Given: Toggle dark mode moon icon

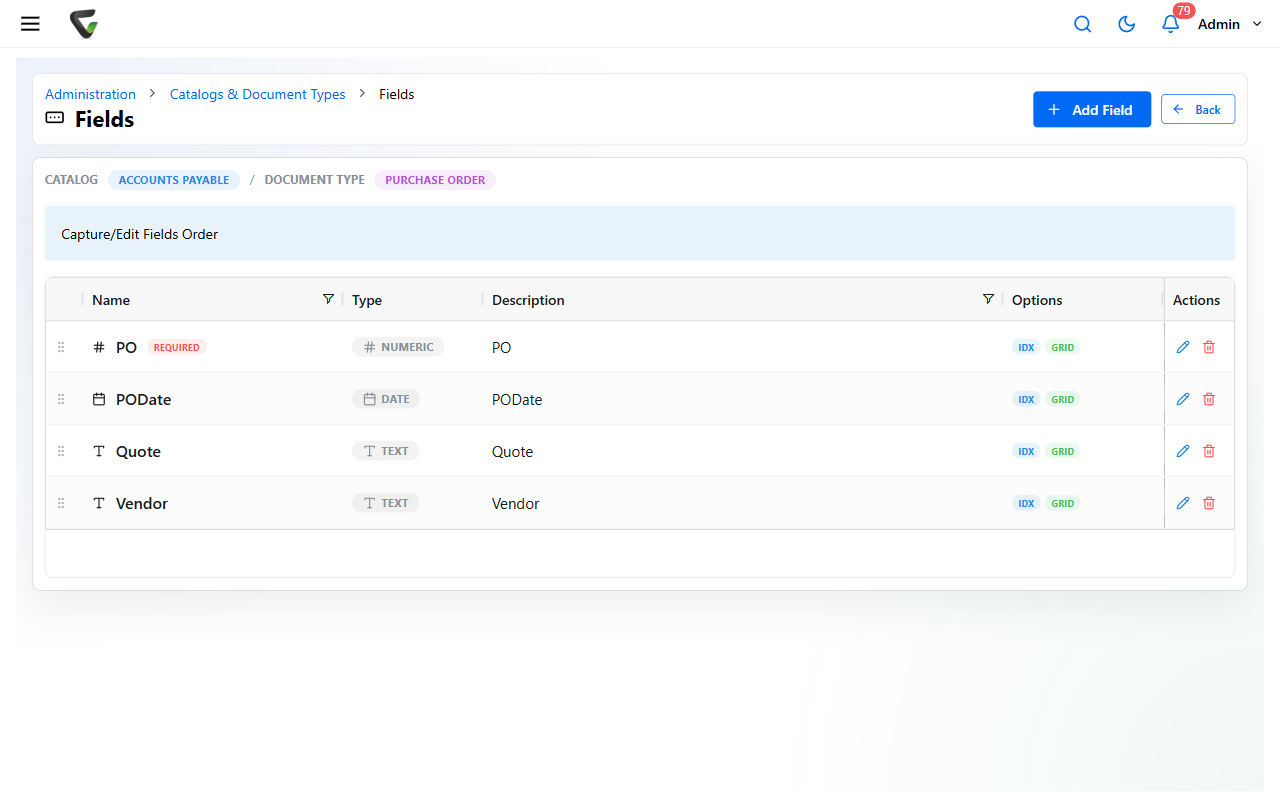Looking at the screenshot, I should 1126,24.
